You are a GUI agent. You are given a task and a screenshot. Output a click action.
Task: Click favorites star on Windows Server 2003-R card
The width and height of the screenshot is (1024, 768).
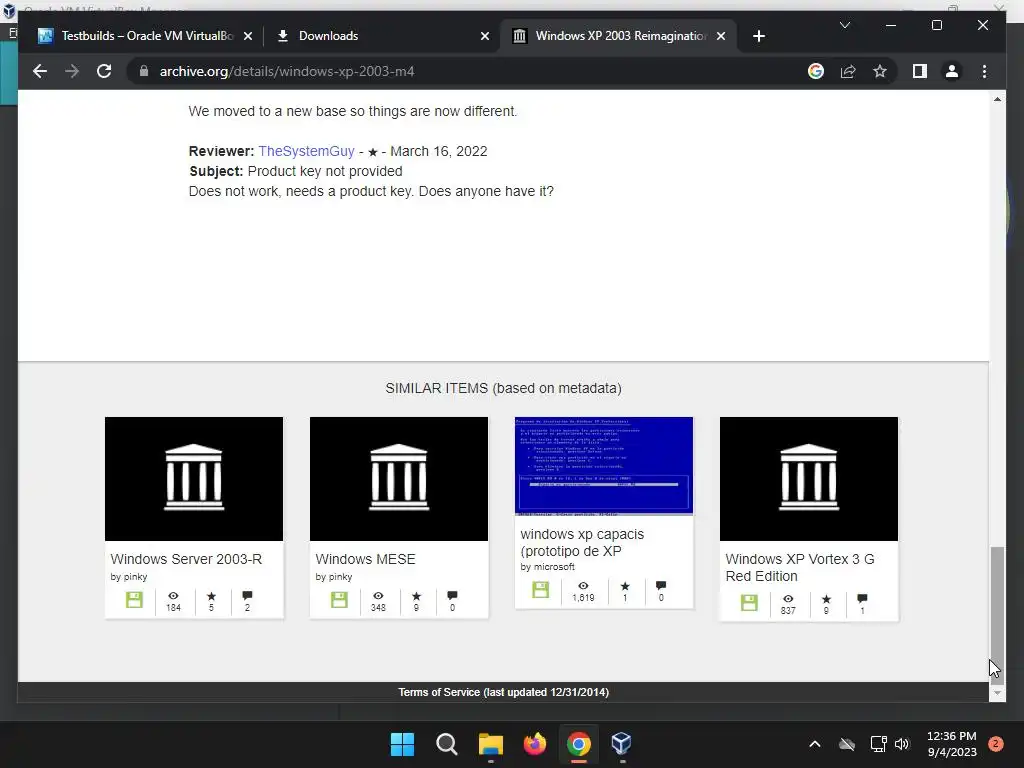pos(211,596)
